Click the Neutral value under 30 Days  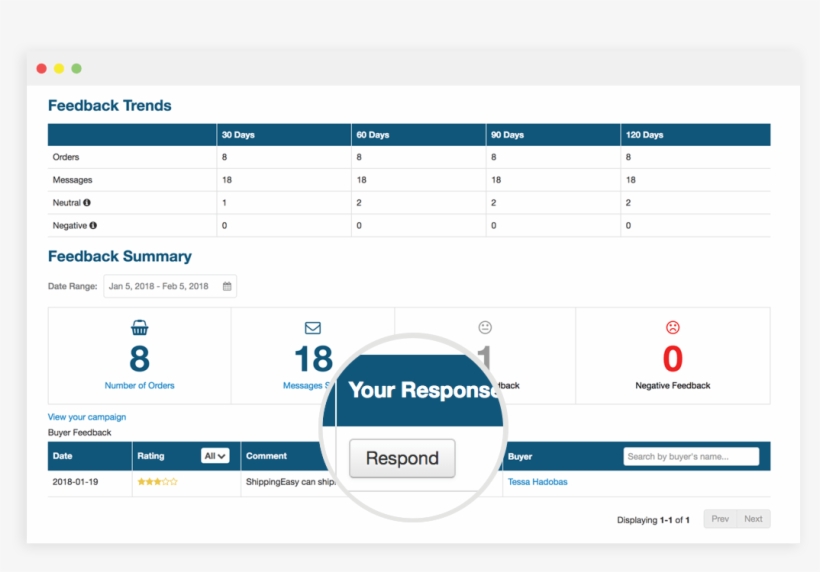(x=224, y=202)
